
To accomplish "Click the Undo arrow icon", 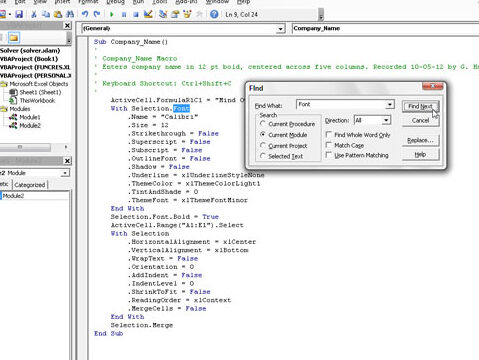I will [x=85, y=14].
